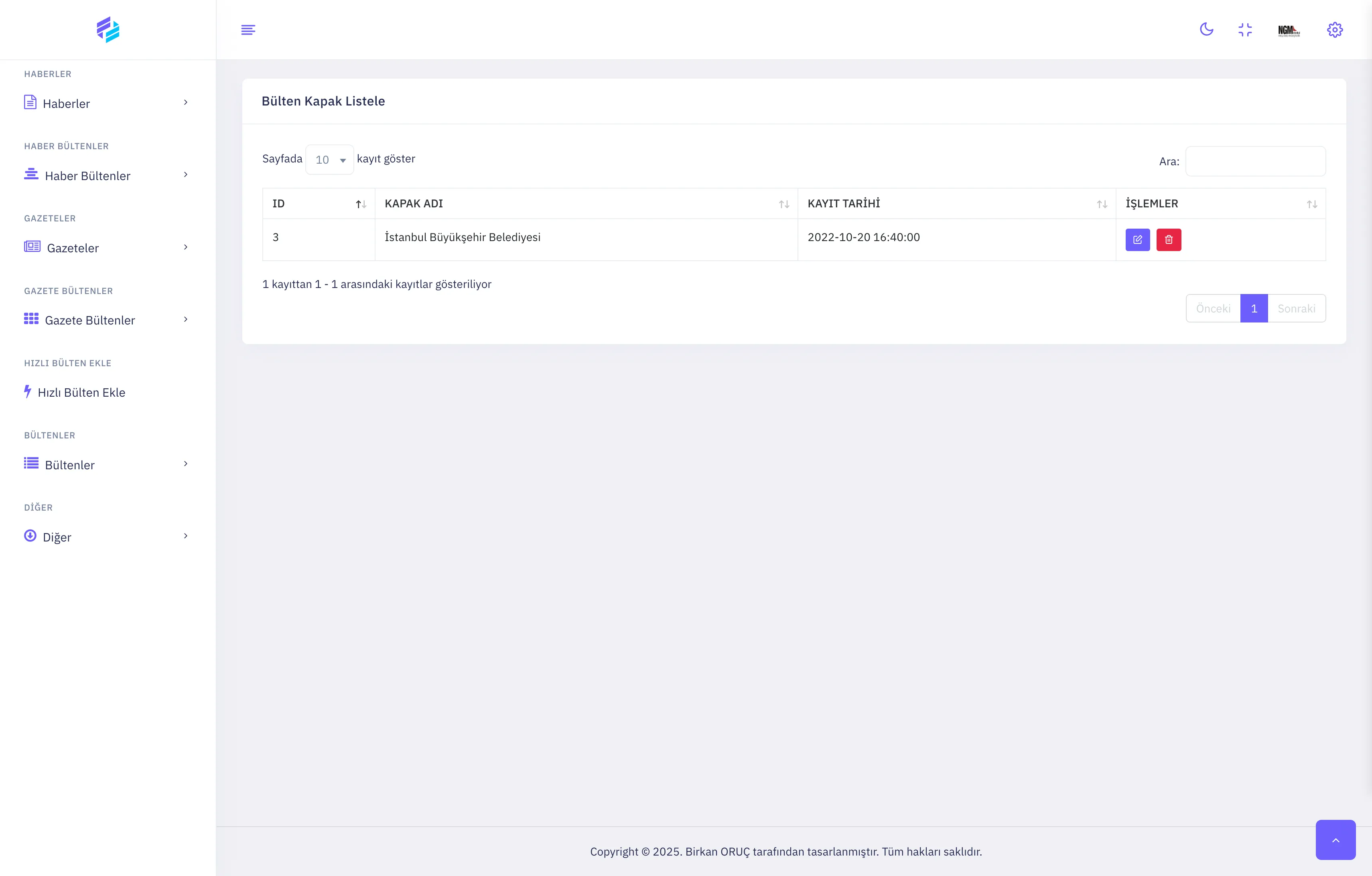1372x876 pixels.
Task: Expand the Gazeteler sidebar menu
Action: click(x=106, y=248)
